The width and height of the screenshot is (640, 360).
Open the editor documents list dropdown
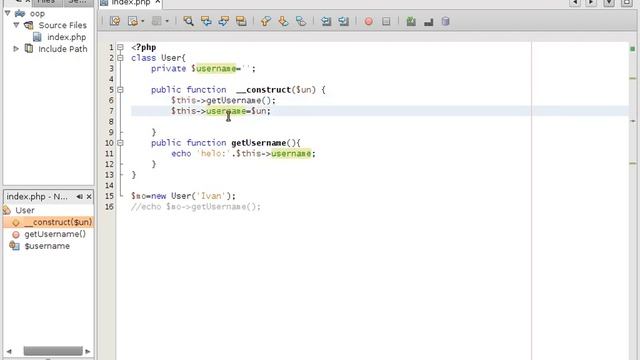click(609, 2)
